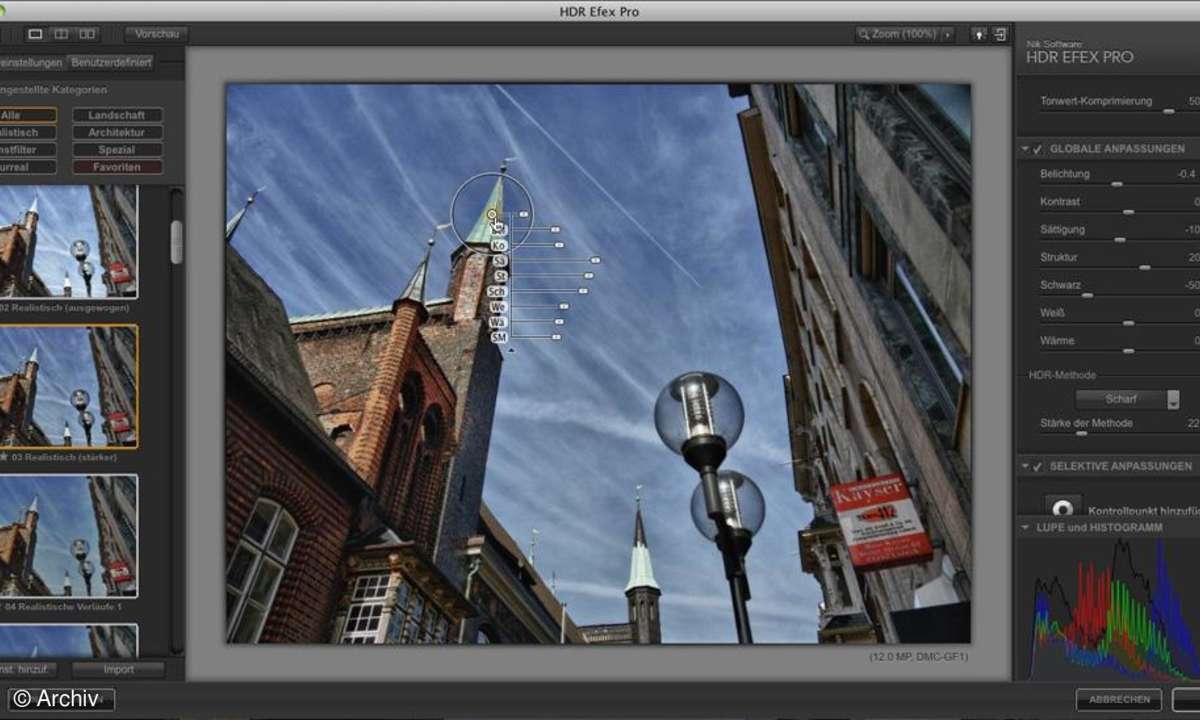1200x720 pixels.
Task: Select the Architektur category filter
Action: (117, 132)
